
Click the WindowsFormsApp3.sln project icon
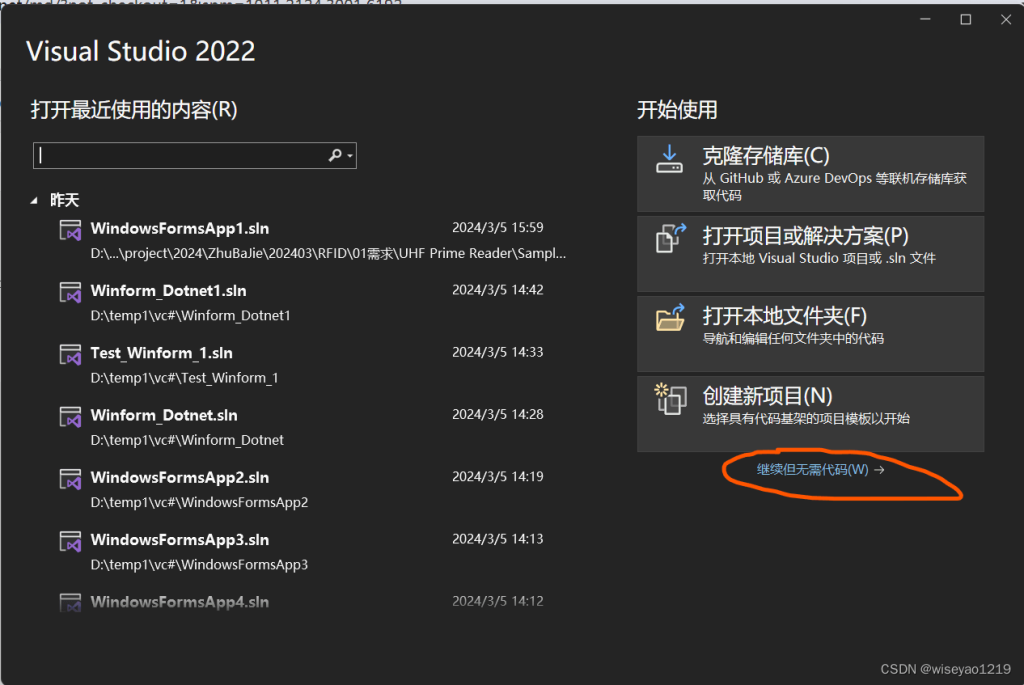pos(70,540)
